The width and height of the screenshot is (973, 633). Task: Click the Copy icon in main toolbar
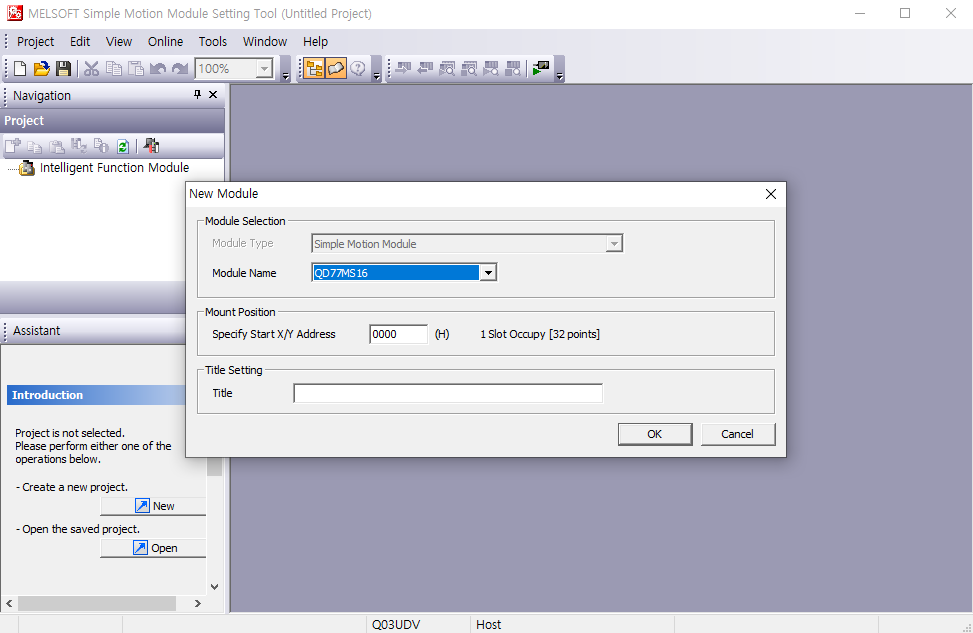click(114, 68)
